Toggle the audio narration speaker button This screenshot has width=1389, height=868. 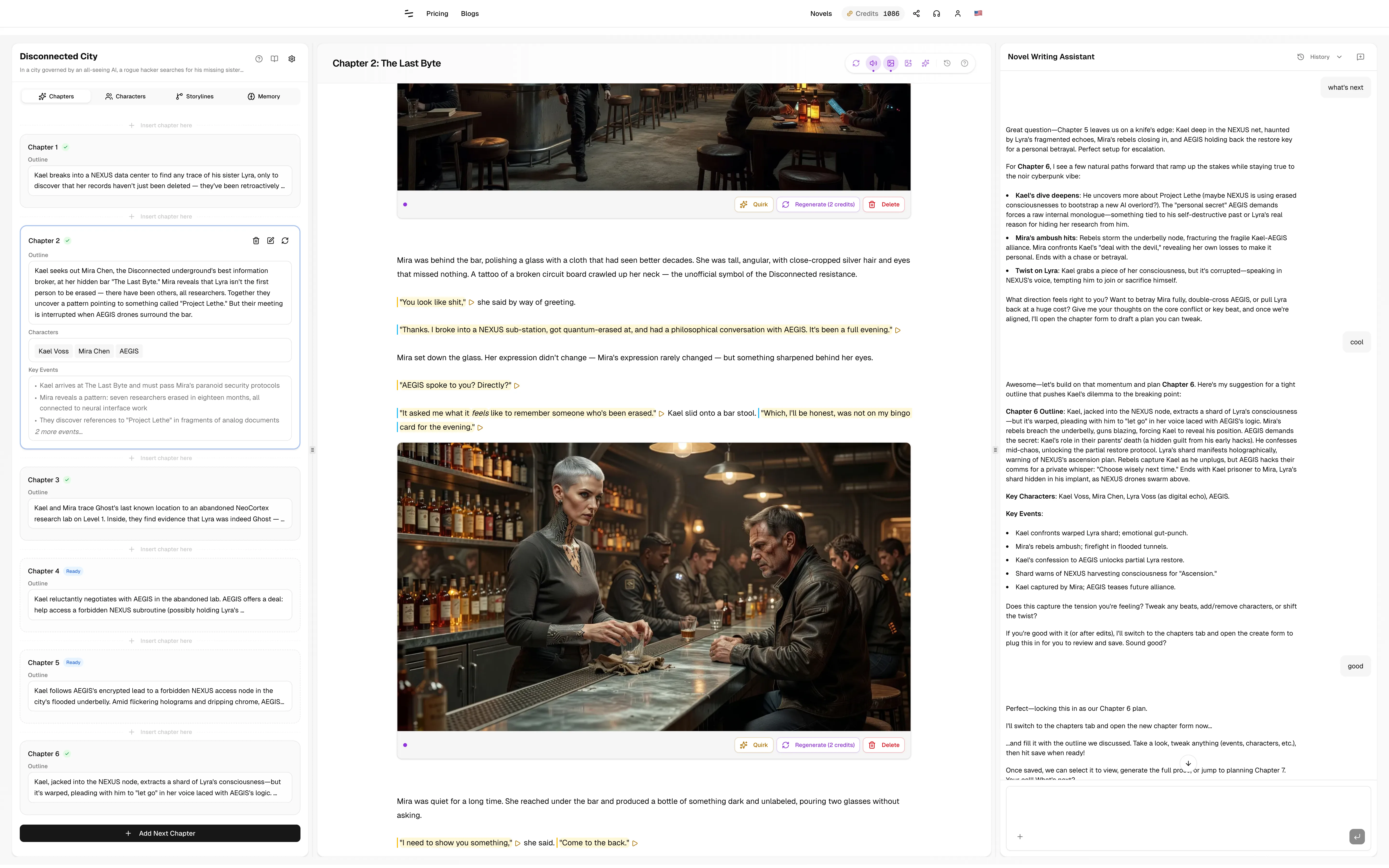873,63
